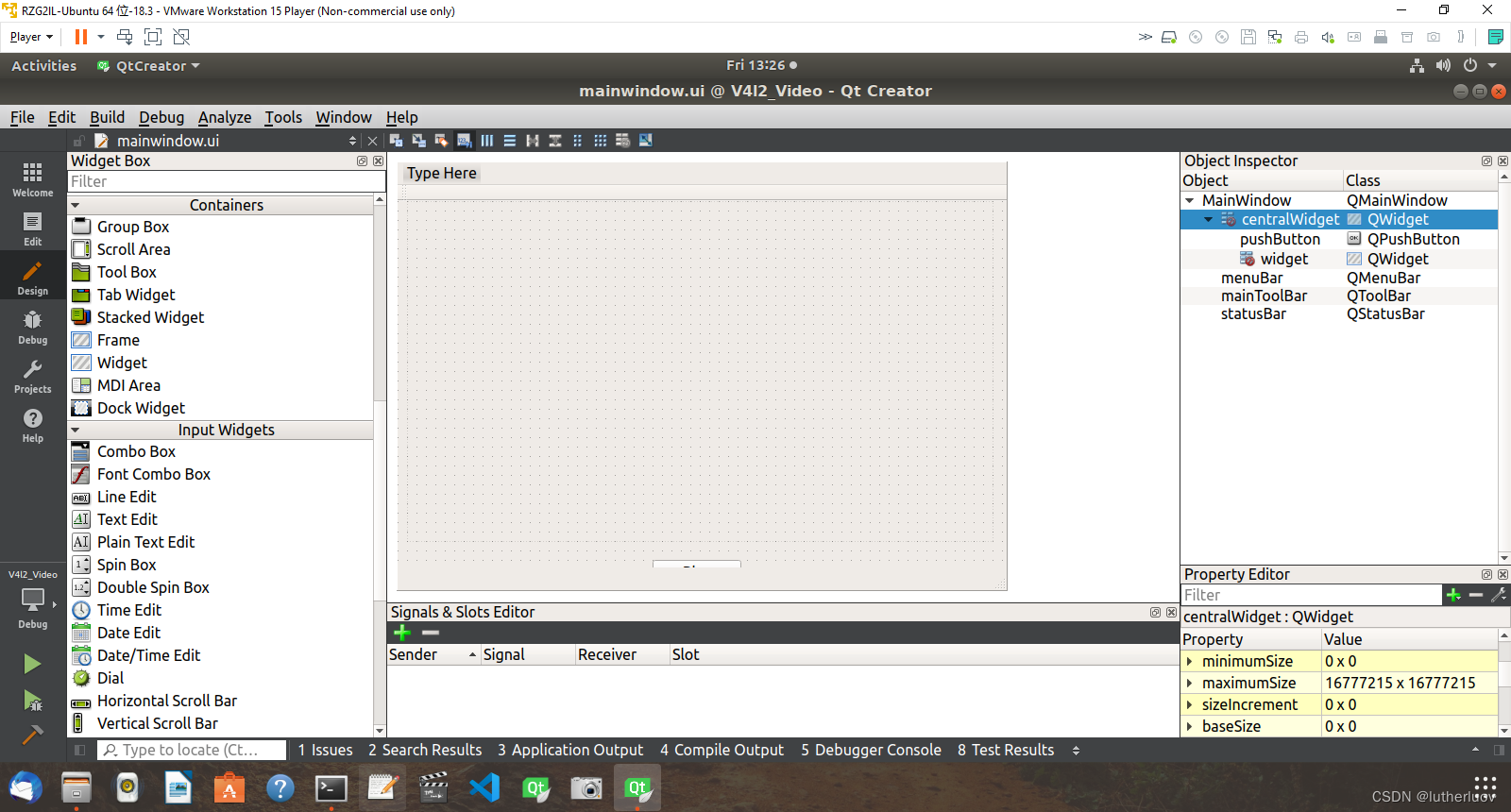The height and width of the screenshot is (812, 1511).
Task: Toggle floating for Signals & Slots Editor dock
Action: point(1155,613)
